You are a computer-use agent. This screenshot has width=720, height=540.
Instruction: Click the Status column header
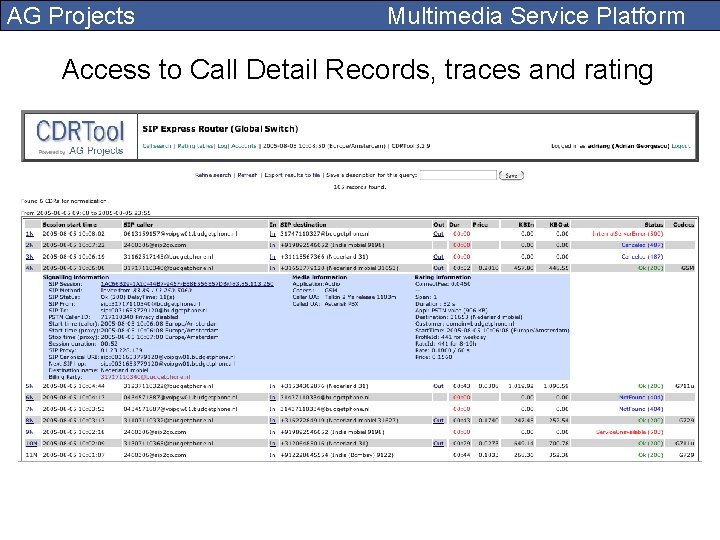653,225
